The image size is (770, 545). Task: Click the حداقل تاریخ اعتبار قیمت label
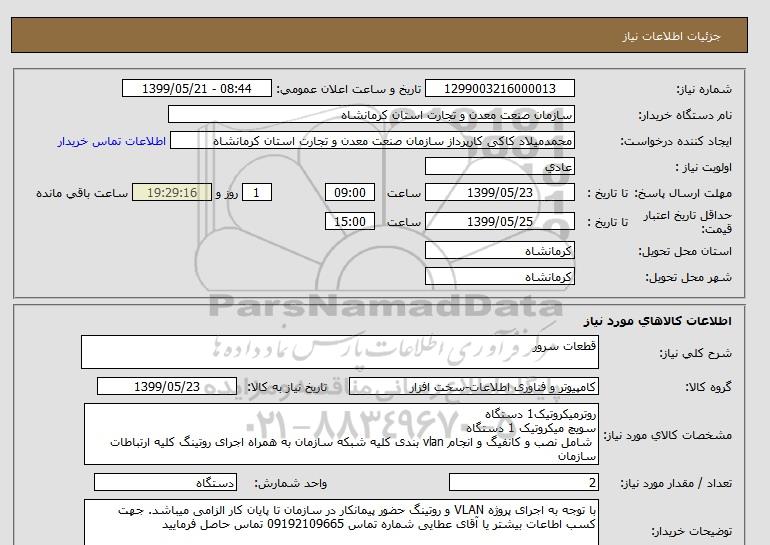(x=687, y=222)
